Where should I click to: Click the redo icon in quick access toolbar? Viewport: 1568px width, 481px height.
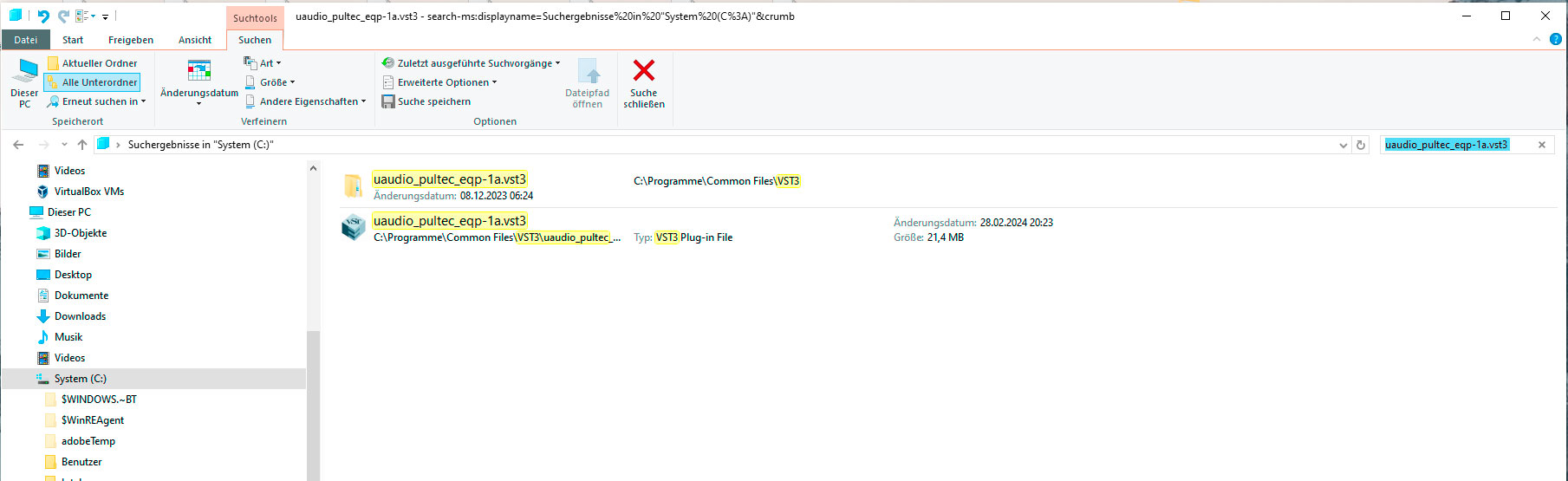pos(63,16)
